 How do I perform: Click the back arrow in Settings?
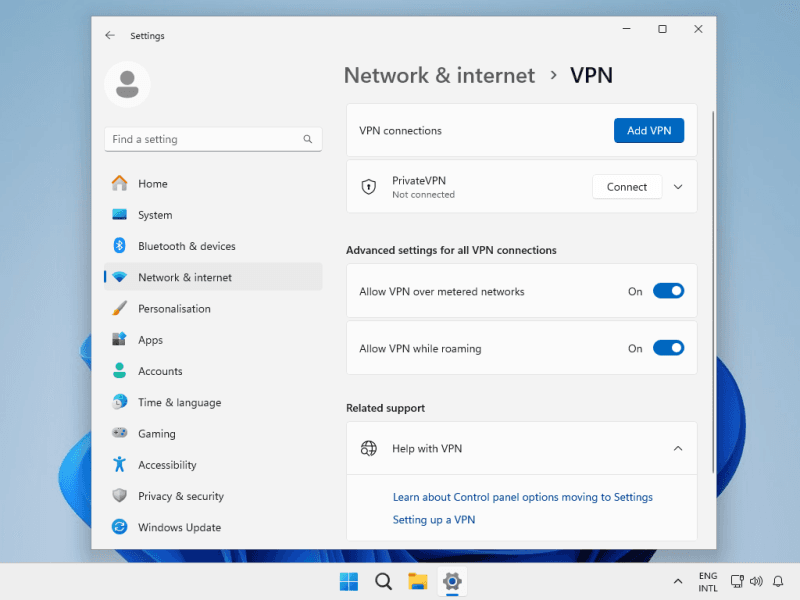click(x=110, y=35)
